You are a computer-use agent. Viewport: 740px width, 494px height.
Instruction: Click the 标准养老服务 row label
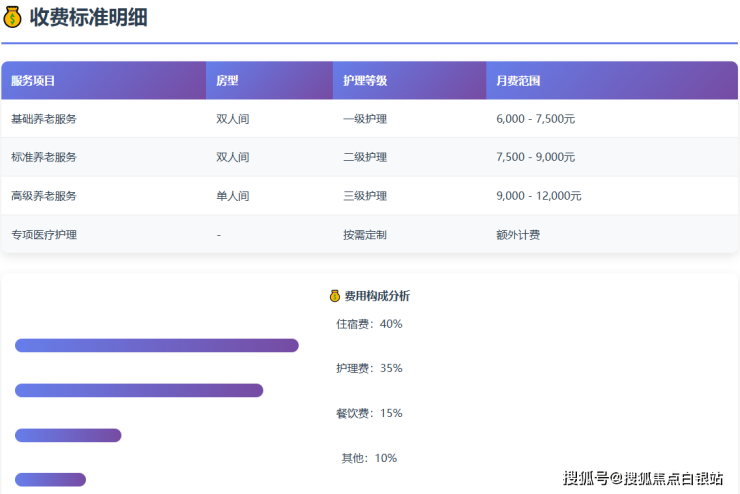pyautogui.click(x=43, y=157)
